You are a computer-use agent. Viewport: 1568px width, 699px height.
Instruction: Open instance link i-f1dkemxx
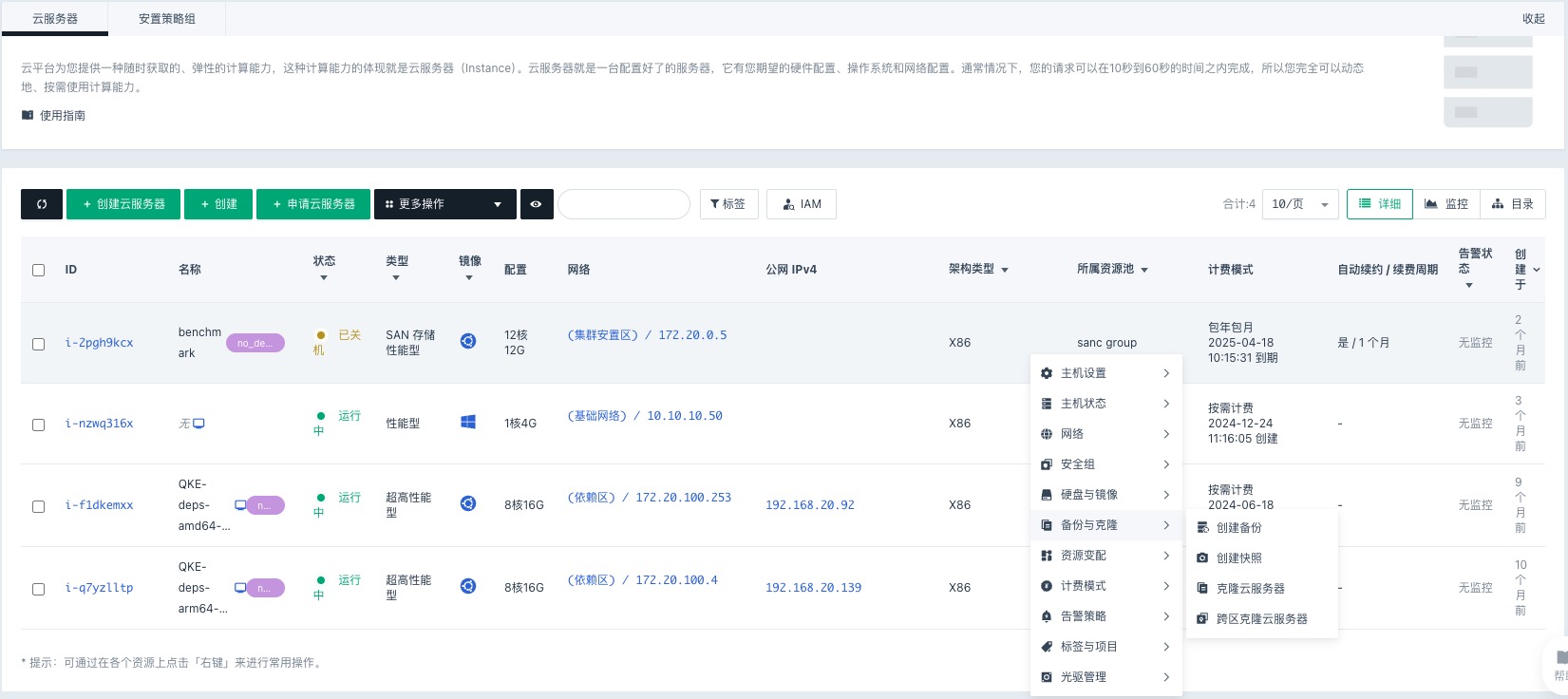click(x=99, y=505)
